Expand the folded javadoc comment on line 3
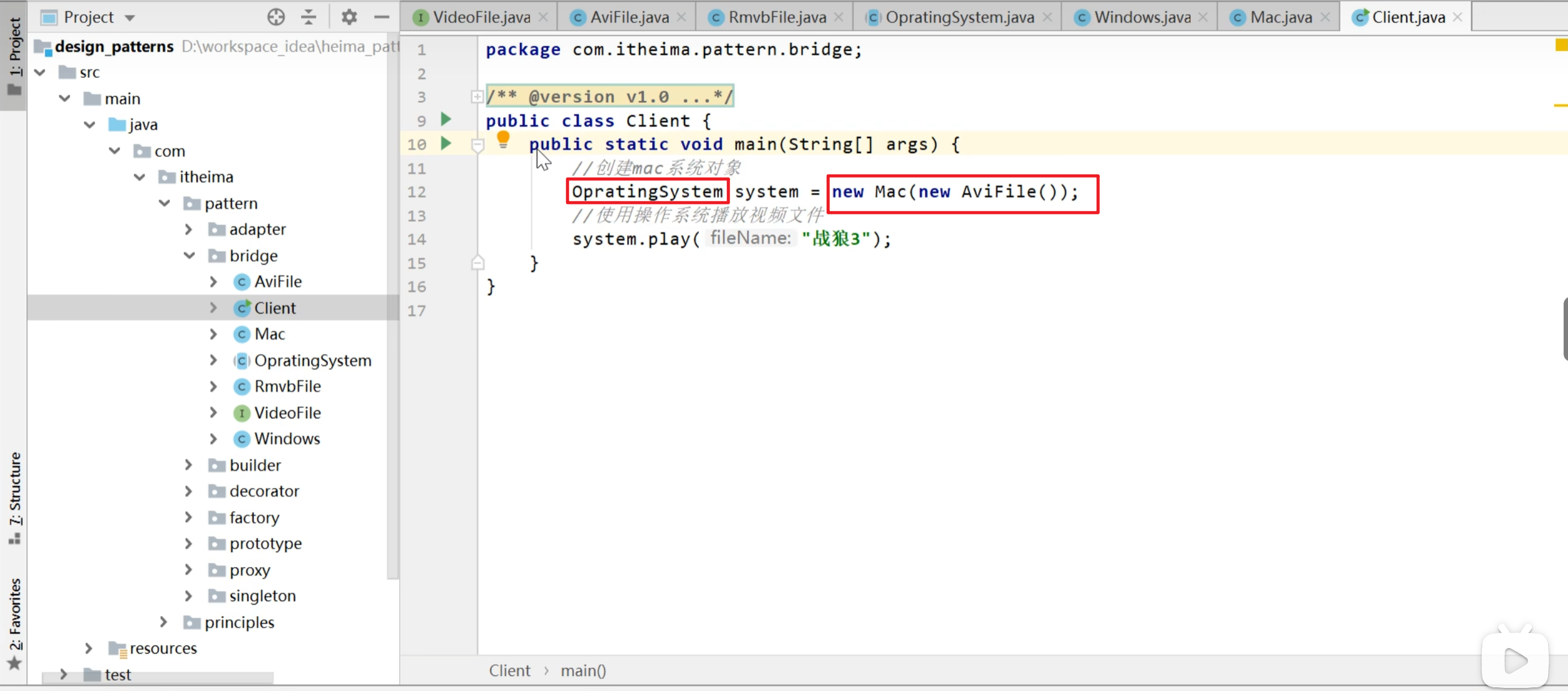Screen dimensions: 1568x691 pyautogui.click(x=477, y=97)
